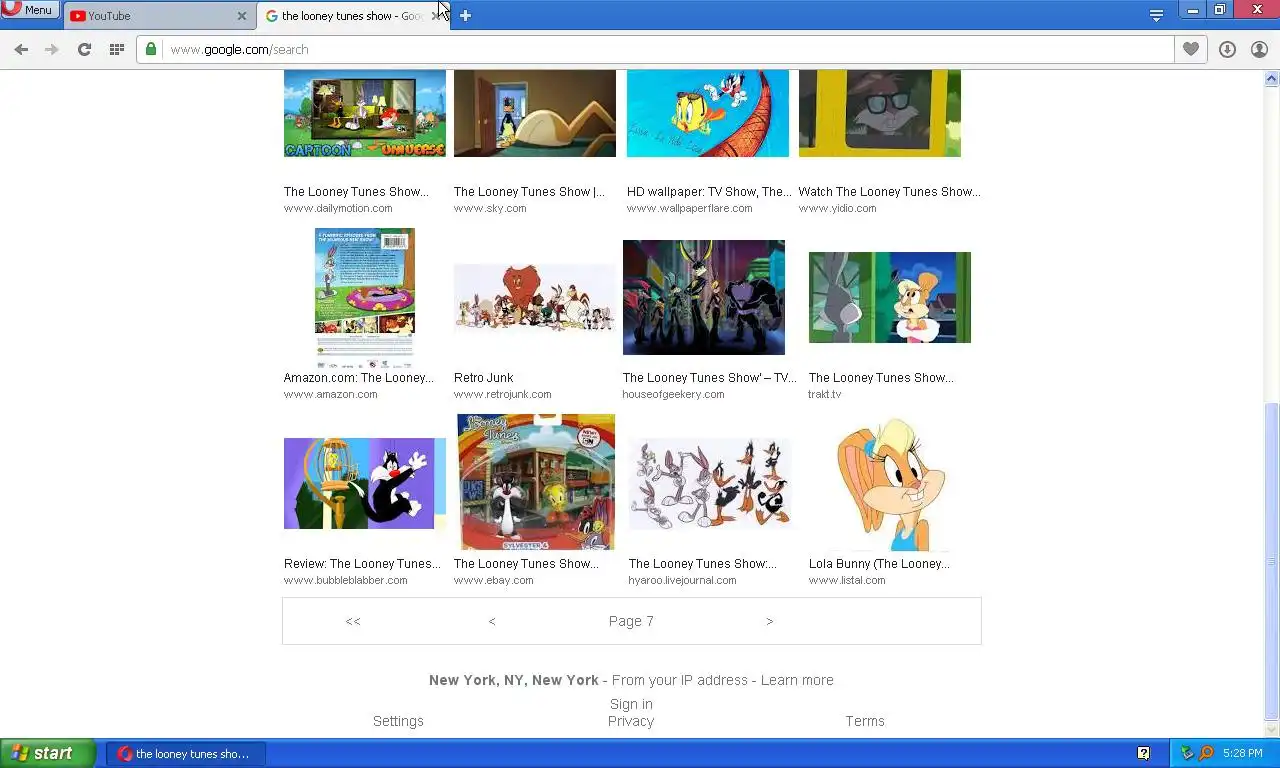This screenshot has height=768, width=1280.
Task: Click 'Review: The Looney Tunes...' link
Action: [362, 564]
